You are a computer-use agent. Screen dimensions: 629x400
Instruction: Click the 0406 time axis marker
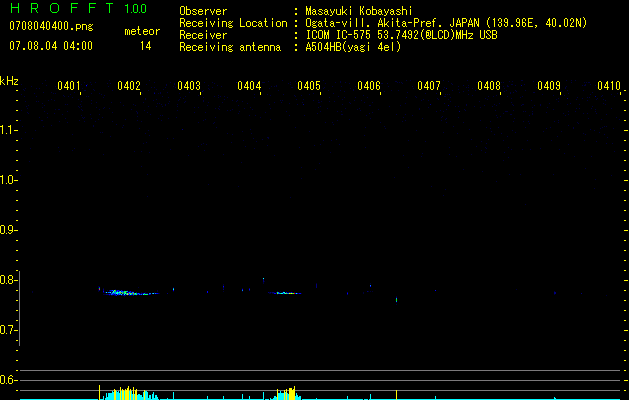(x=369, y=86)
